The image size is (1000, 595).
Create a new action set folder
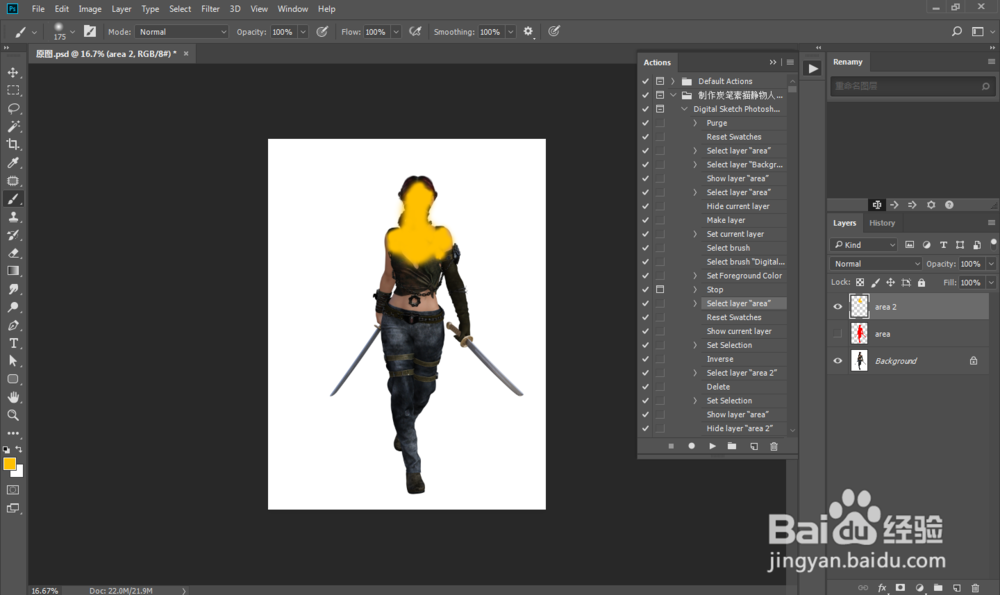pyautogui.click(x=733, y=446)
